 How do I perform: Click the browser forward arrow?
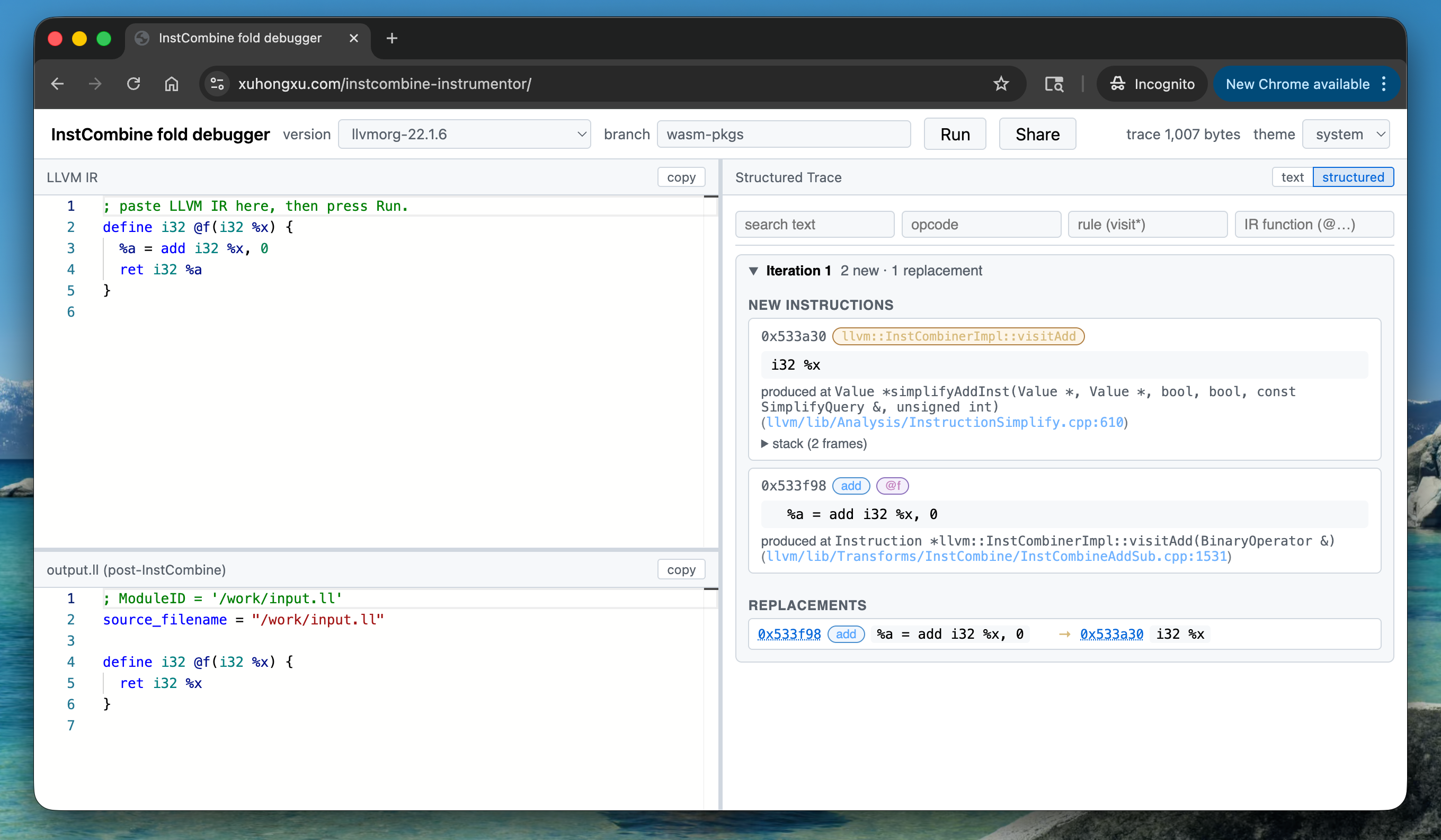[x=95, y=84]
